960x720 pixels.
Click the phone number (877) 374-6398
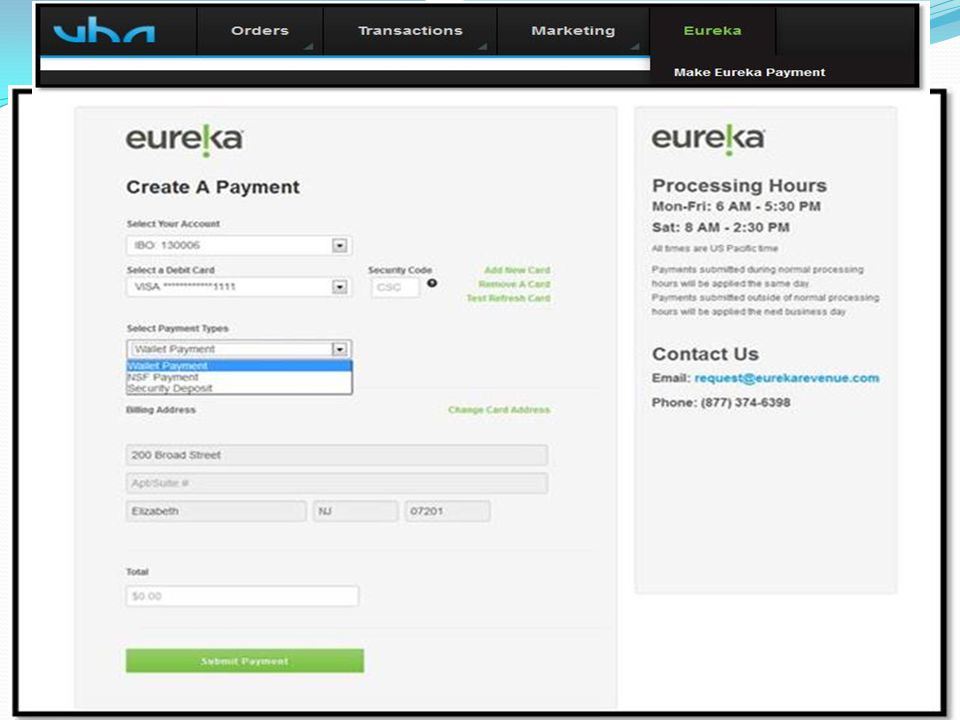[745, 402]
